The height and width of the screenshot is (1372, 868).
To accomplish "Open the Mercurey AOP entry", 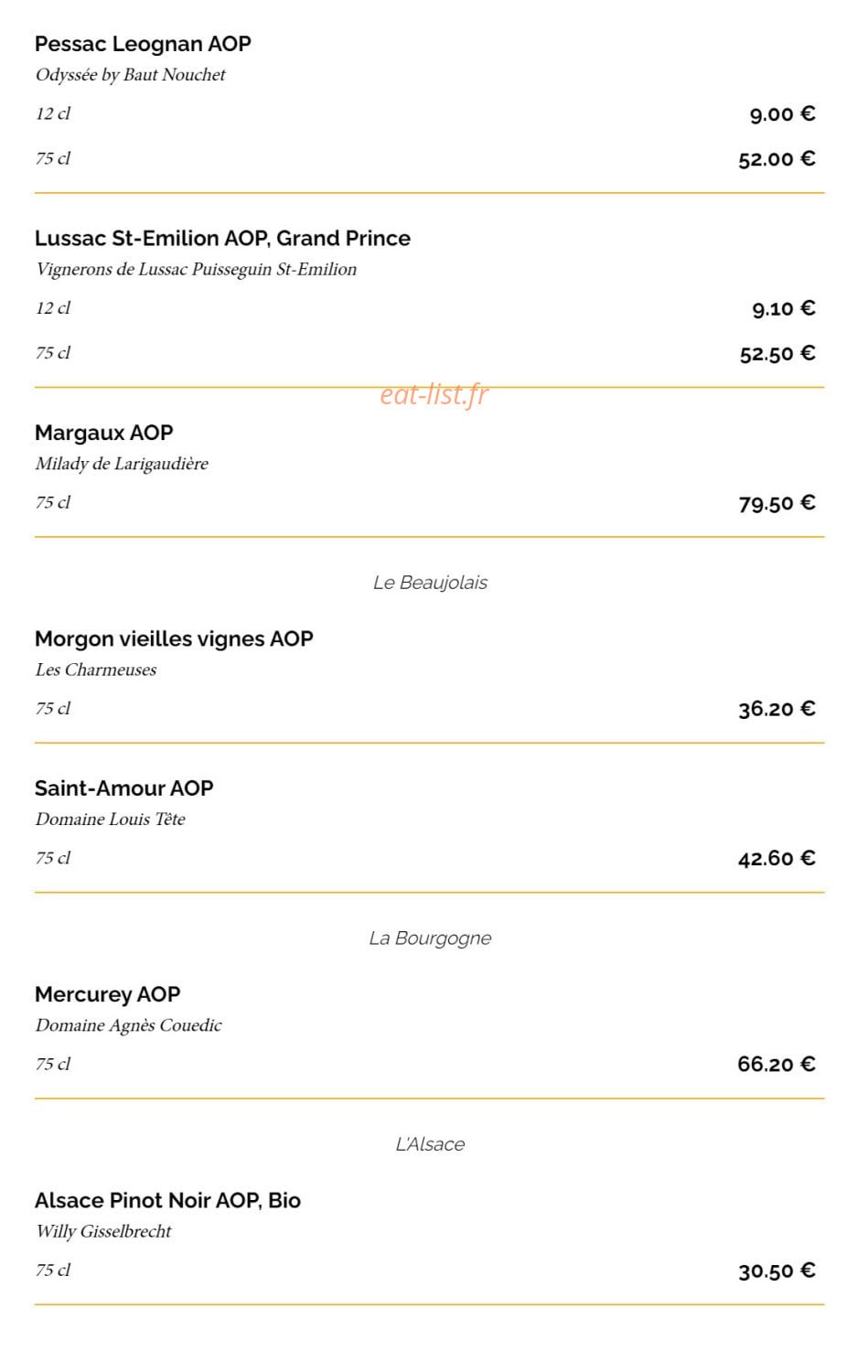I will tap(107, 994).
